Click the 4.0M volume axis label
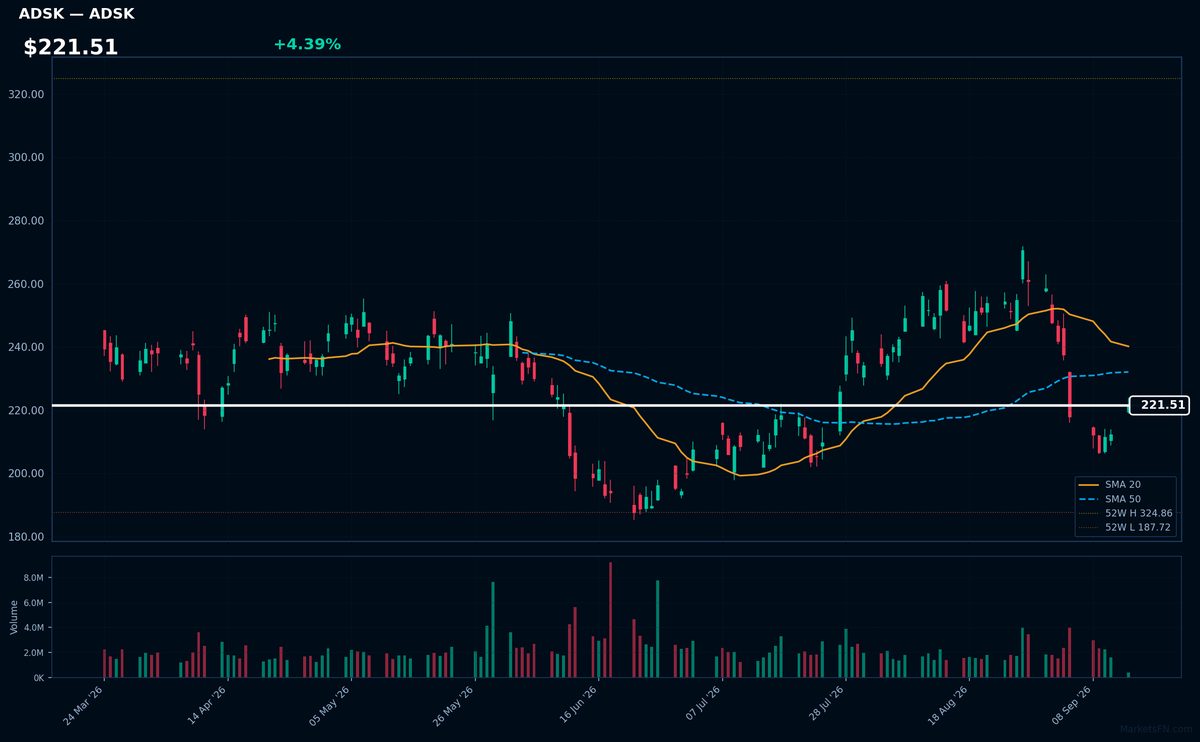The image size is (1200, 742). pyautogui.click(x=34, y=628)
